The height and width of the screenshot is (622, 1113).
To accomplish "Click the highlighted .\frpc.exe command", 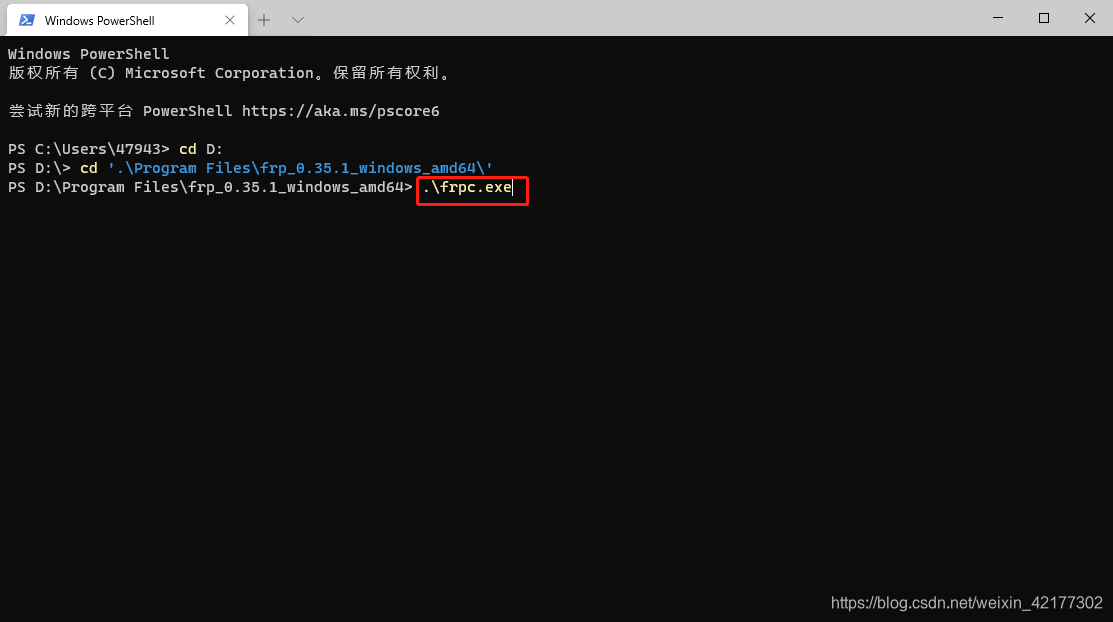I will click(470, 187).
